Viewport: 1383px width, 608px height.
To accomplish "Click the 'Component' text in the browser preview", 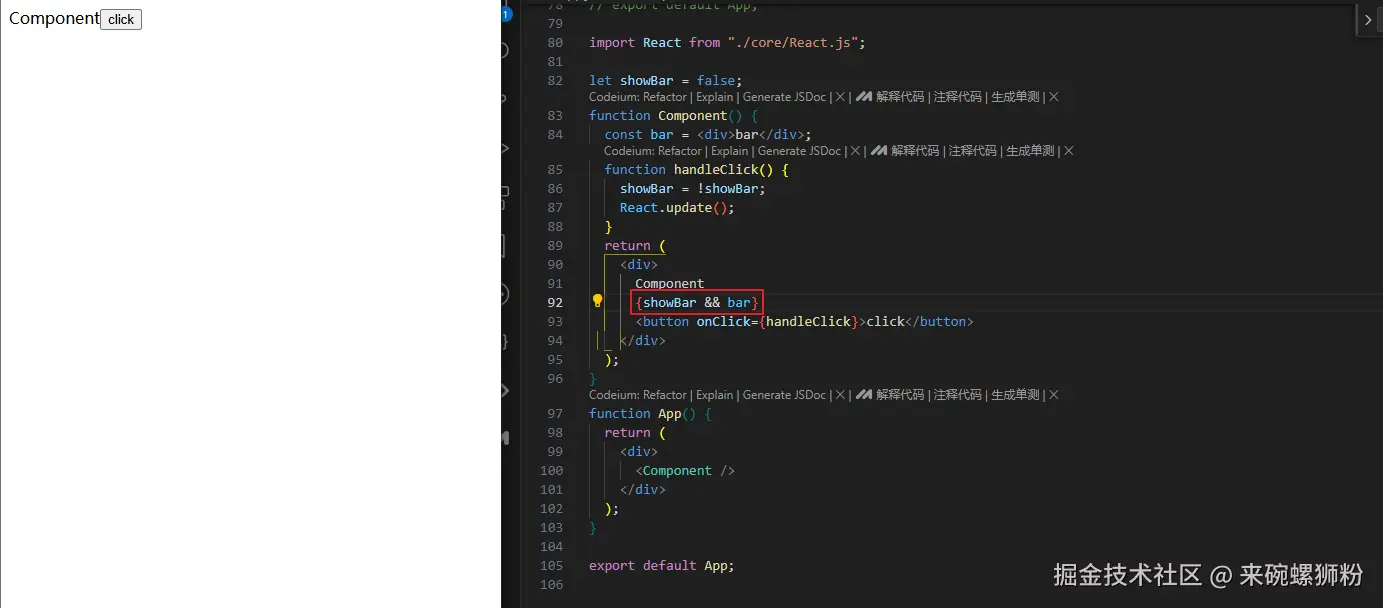I will coord(54,18).
